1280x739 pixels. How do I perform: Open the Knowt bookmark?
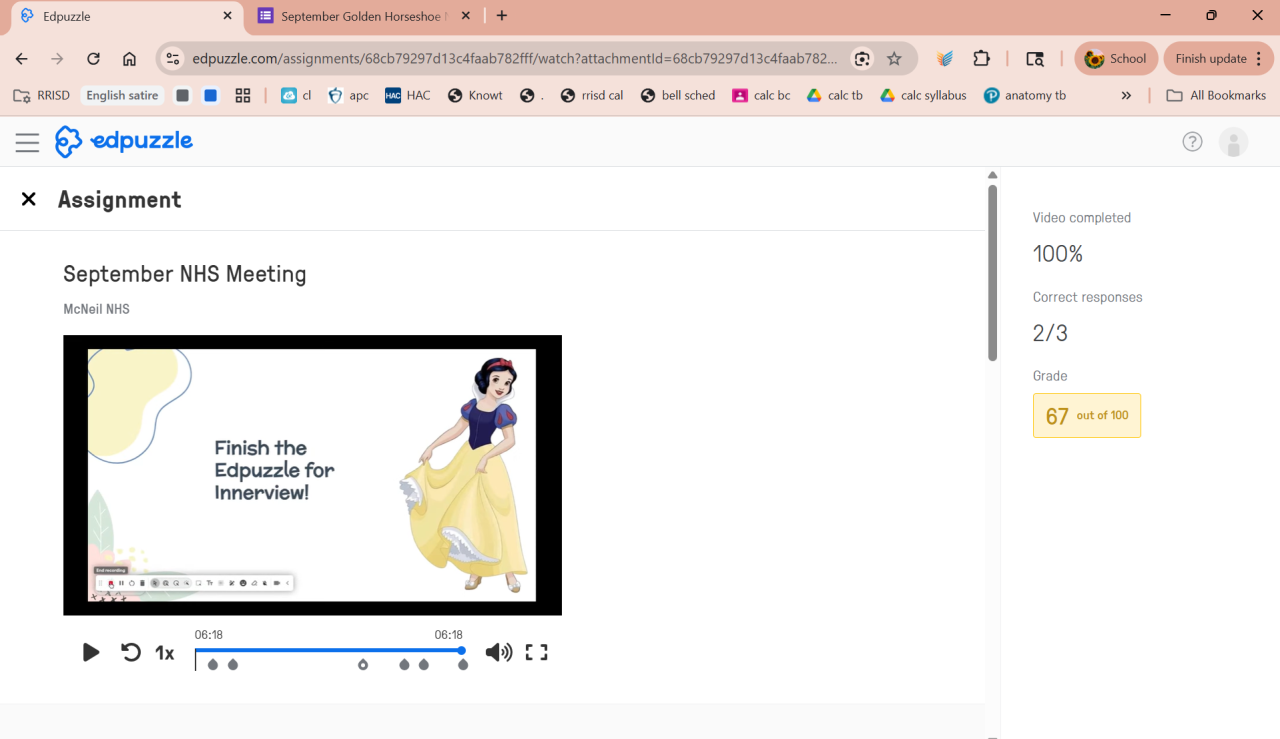475,95
